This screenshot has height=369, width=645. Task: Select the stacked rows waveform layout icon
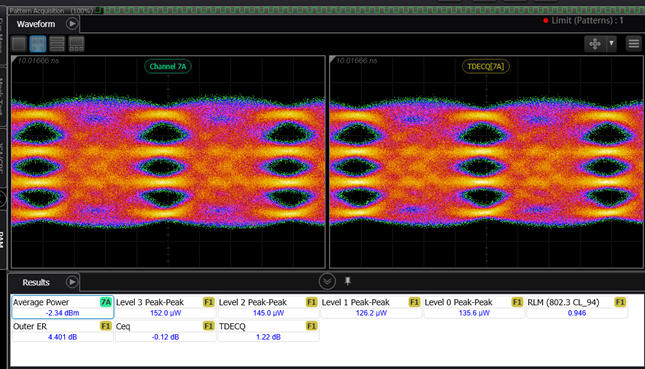(x=57, y=44)
